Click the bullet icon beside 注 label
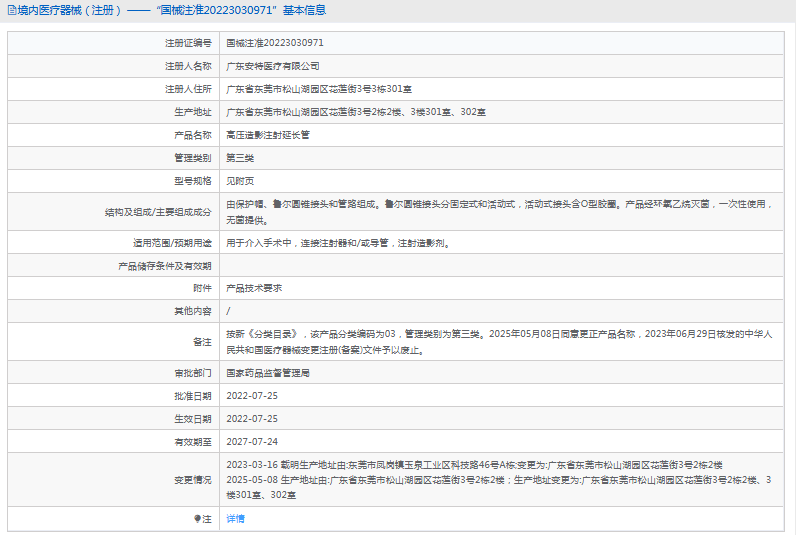 click(x=197, y=519)
